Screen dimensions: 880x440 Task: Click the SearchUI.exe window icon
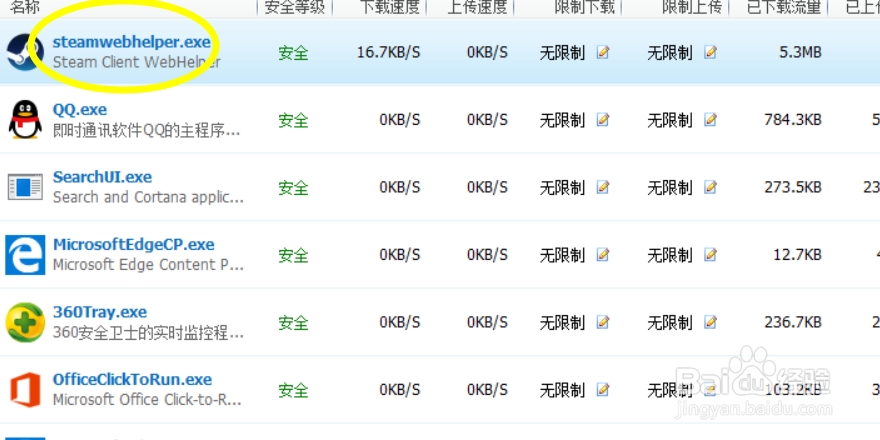point(25,187)
